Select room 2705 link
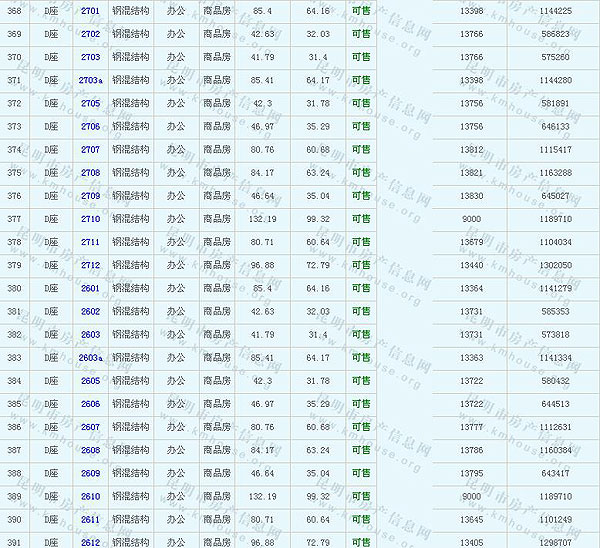The height and width of the screenshot is (548, 600). click(x=90, y=103)
